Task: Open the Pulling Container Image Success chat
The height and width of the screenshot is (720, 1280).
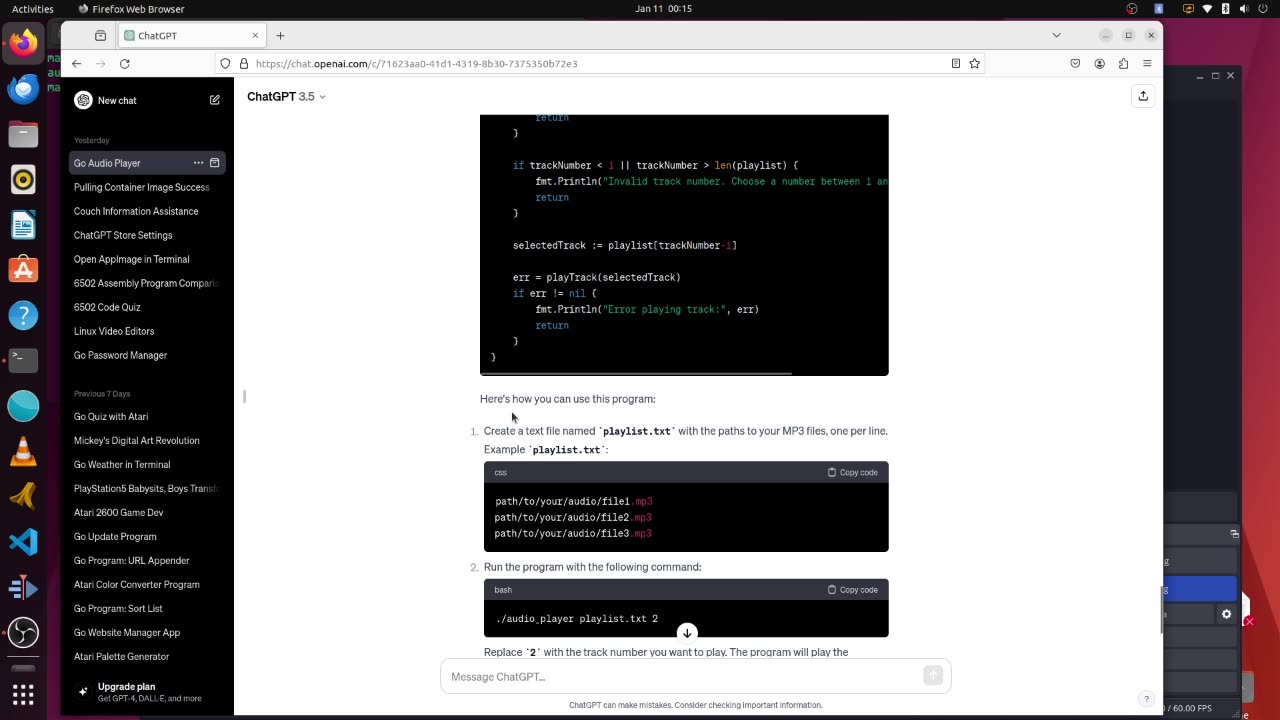Action: [146, 187]
